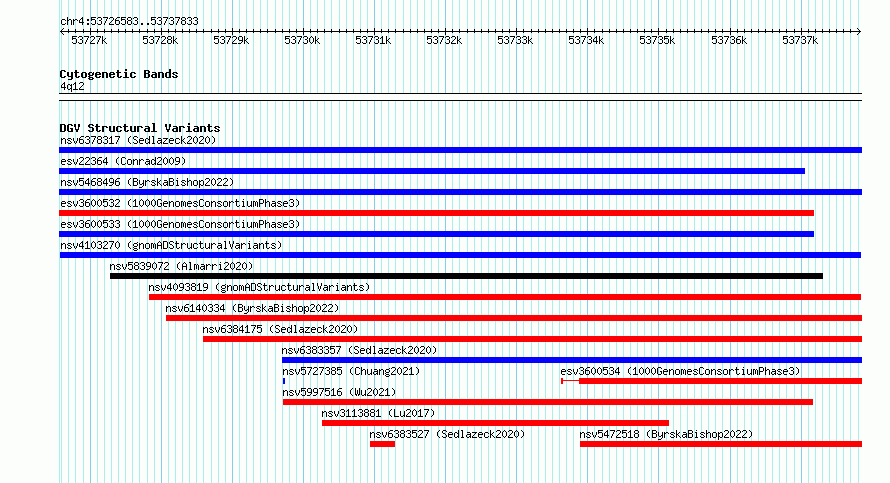
Task: Click the 53735k ruler position
Action: pyautogui.click(x=657, y=40)
